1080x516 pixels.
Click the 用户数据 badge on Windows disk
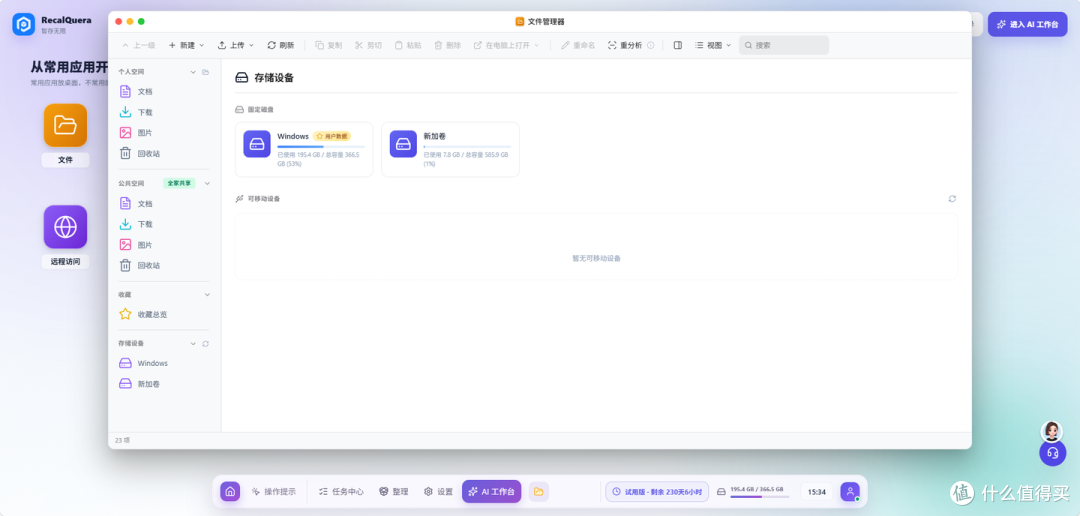click(332, 136)
